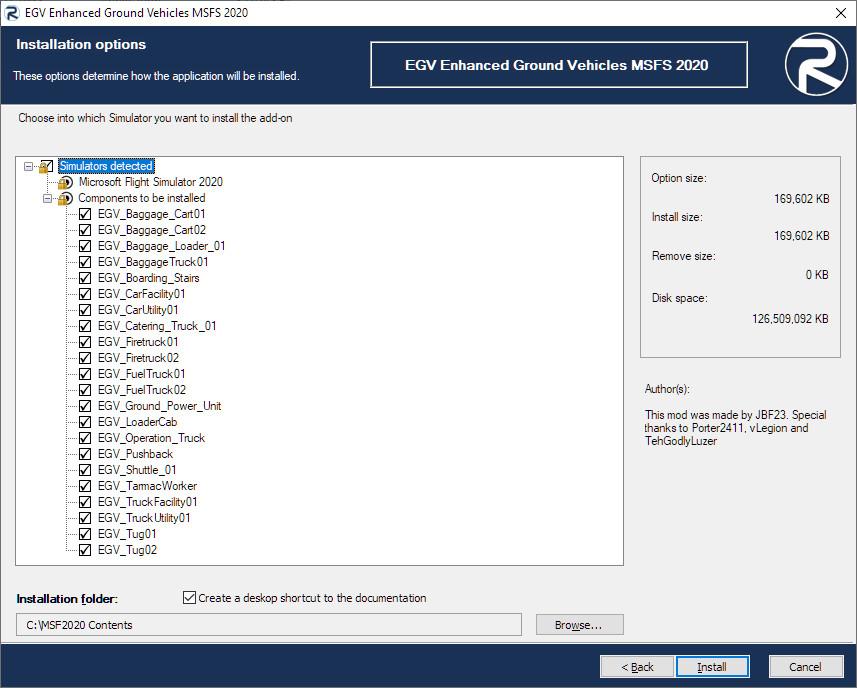This screenshot has width=857, height=688.
Task: Disable EGV_Firetruck02 component
Action: (85, 358)
